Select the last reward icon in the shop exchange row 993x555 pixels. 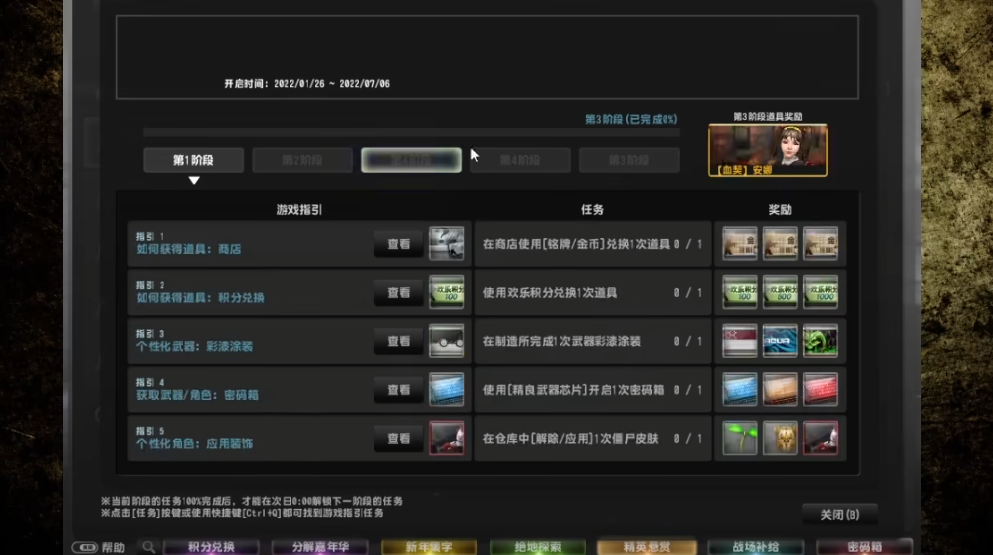(x=821, y=244)
